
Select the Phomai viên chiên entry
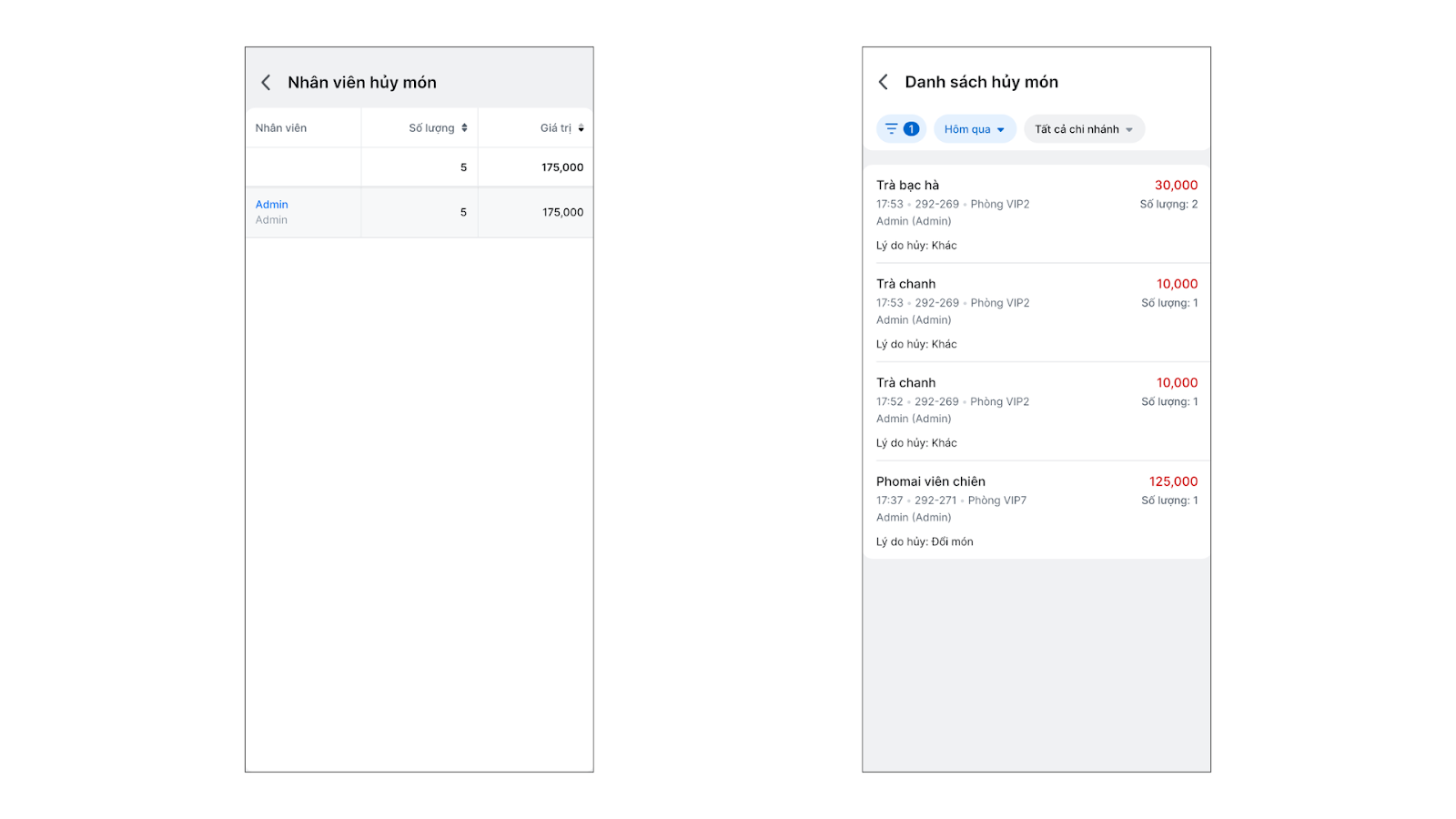tap(1036, 511)
